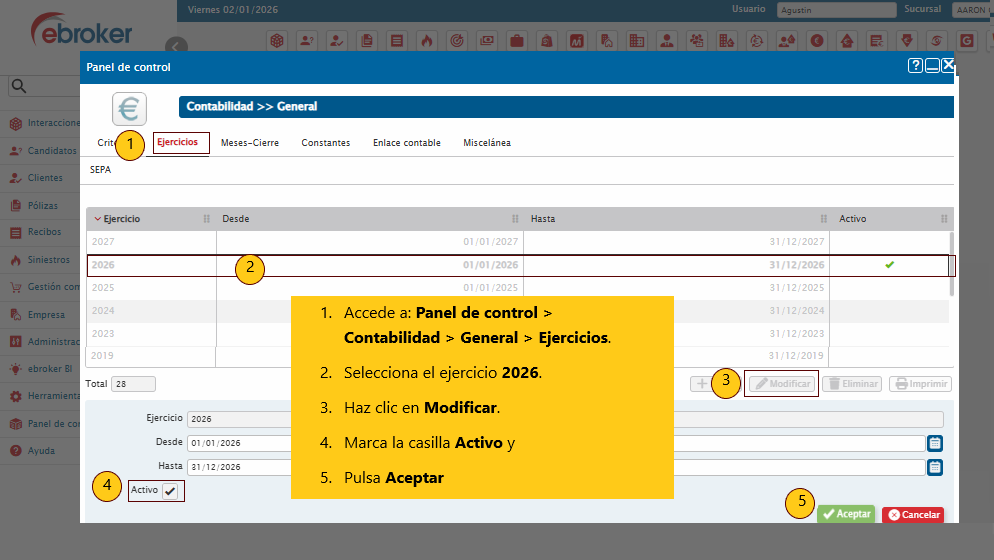
Task: Click the help question mark icon
Action: (915, 66)
